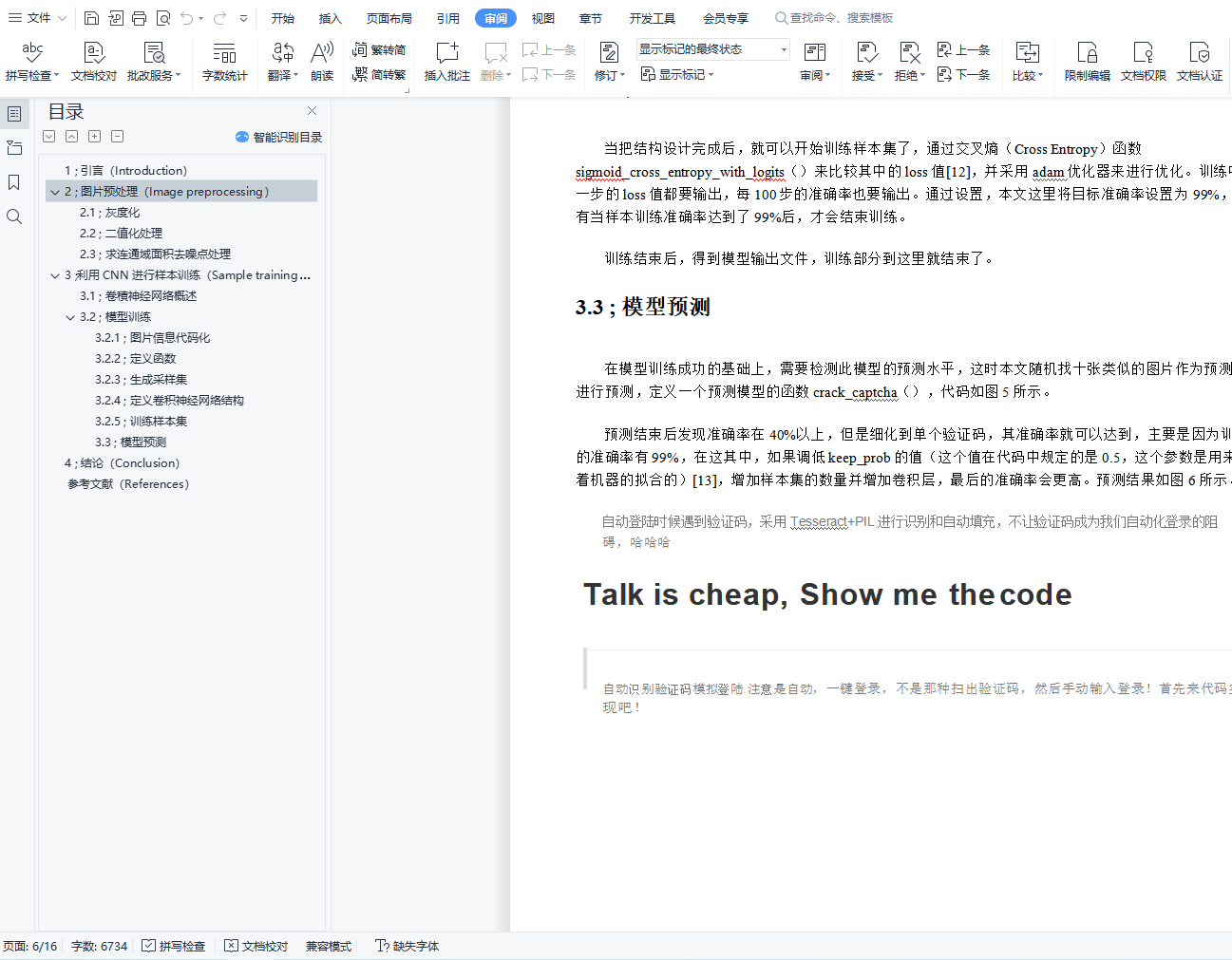
Task: Click 接受 accept change icon
Action: (x=865, y=52)
